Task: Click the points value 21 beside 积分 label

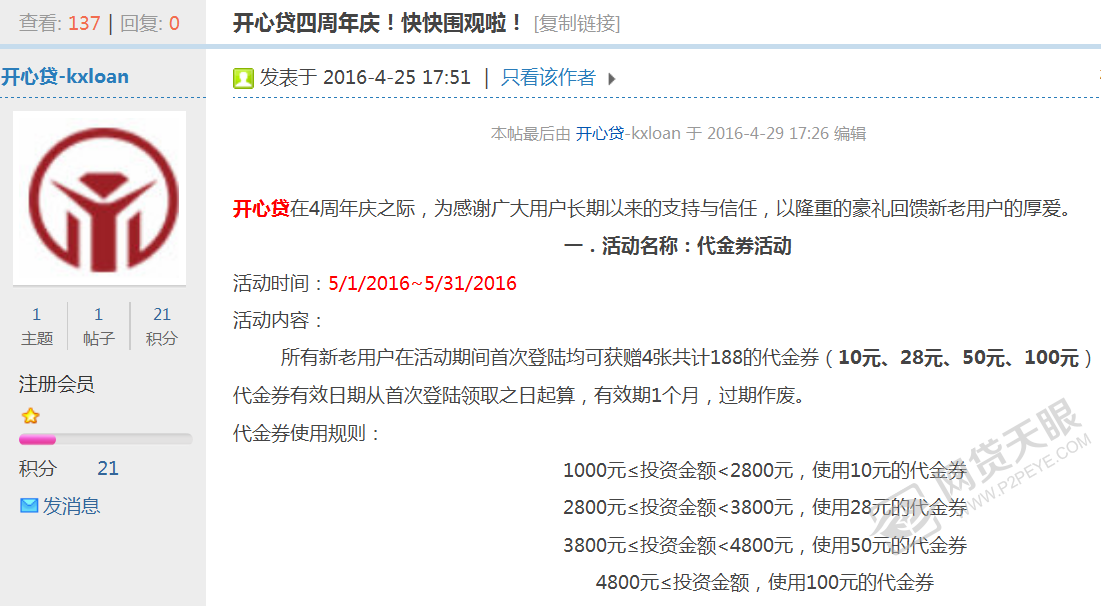Action: (108, 468)
